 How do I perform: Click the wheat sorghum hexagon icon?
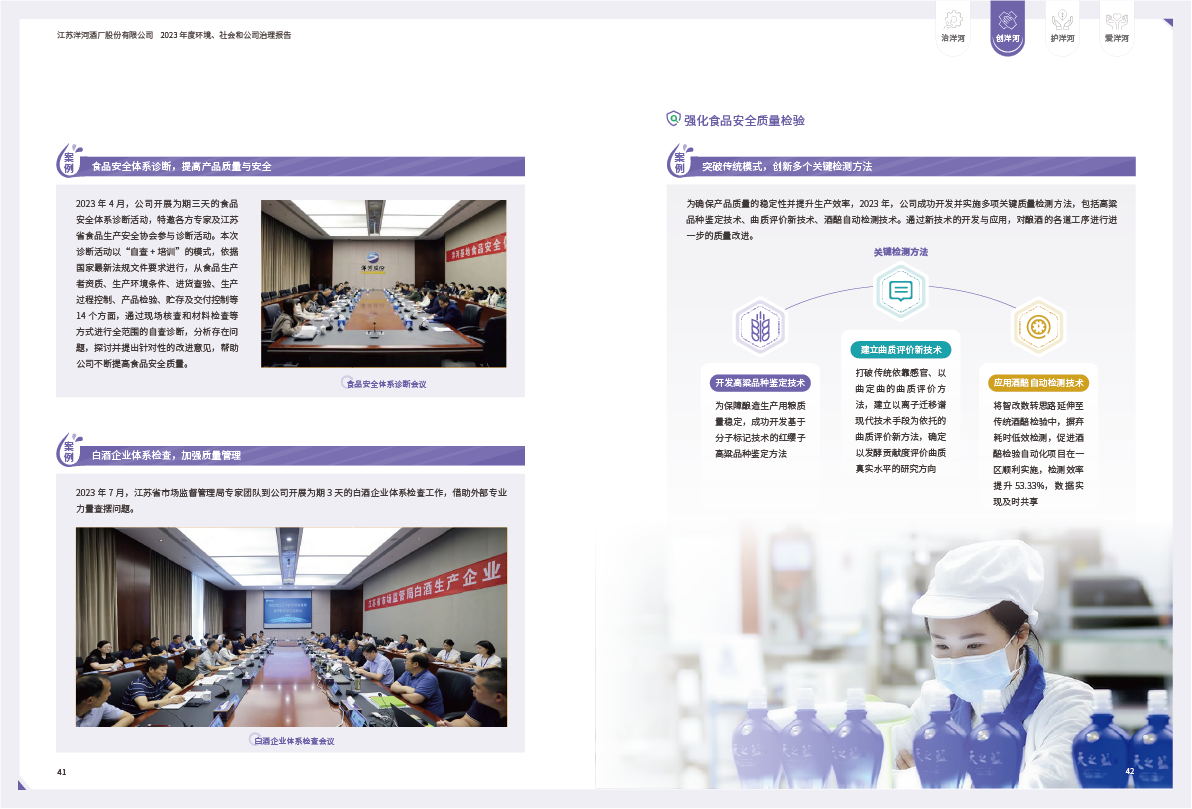[761, 327]
